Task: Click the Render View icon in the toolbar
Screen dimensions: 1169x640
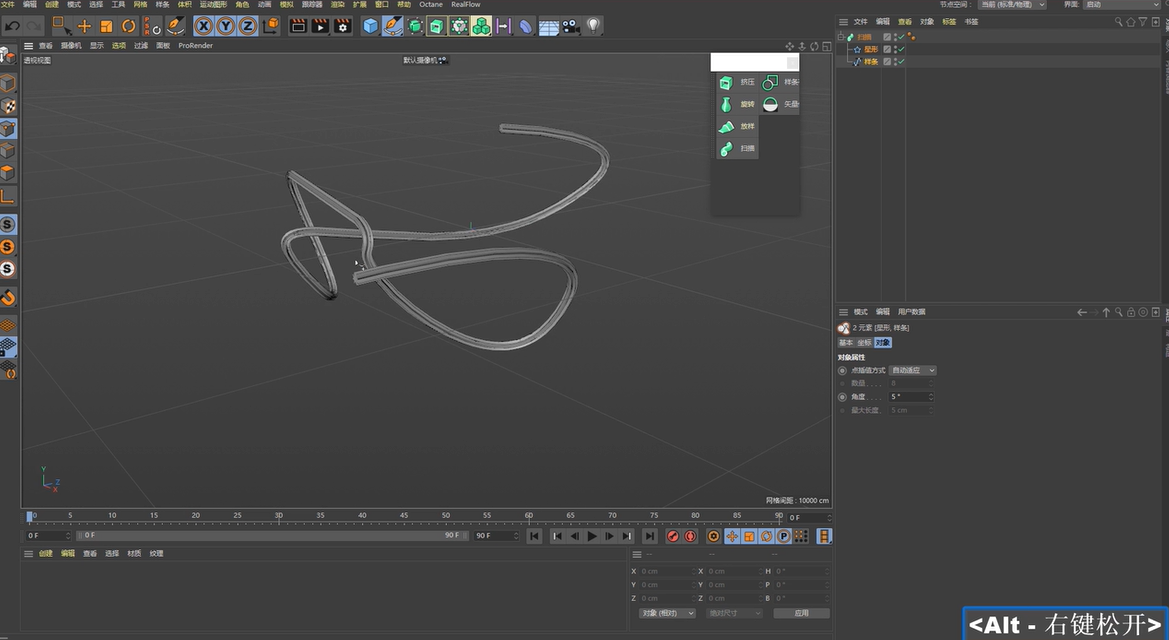Action: pos(298,25)
